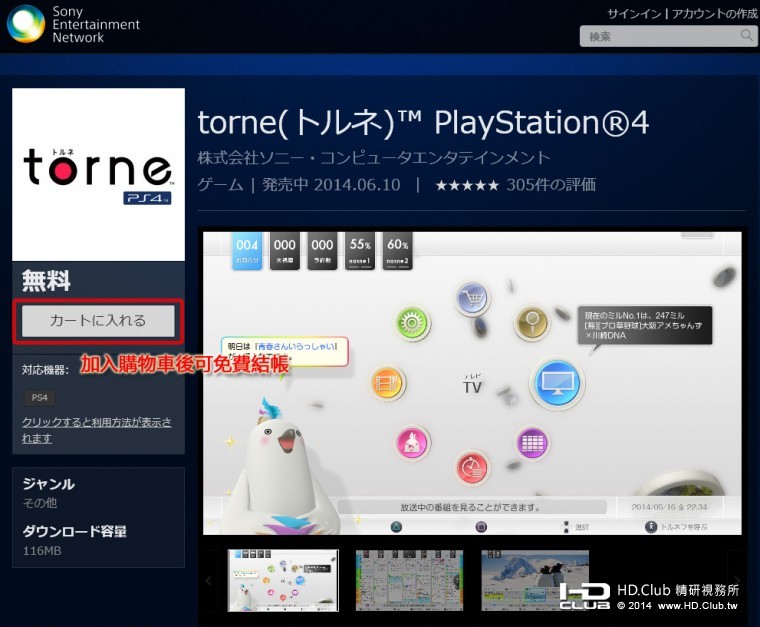Select the pink rabbit icon
760x627 pixels.
click(412, 442)
